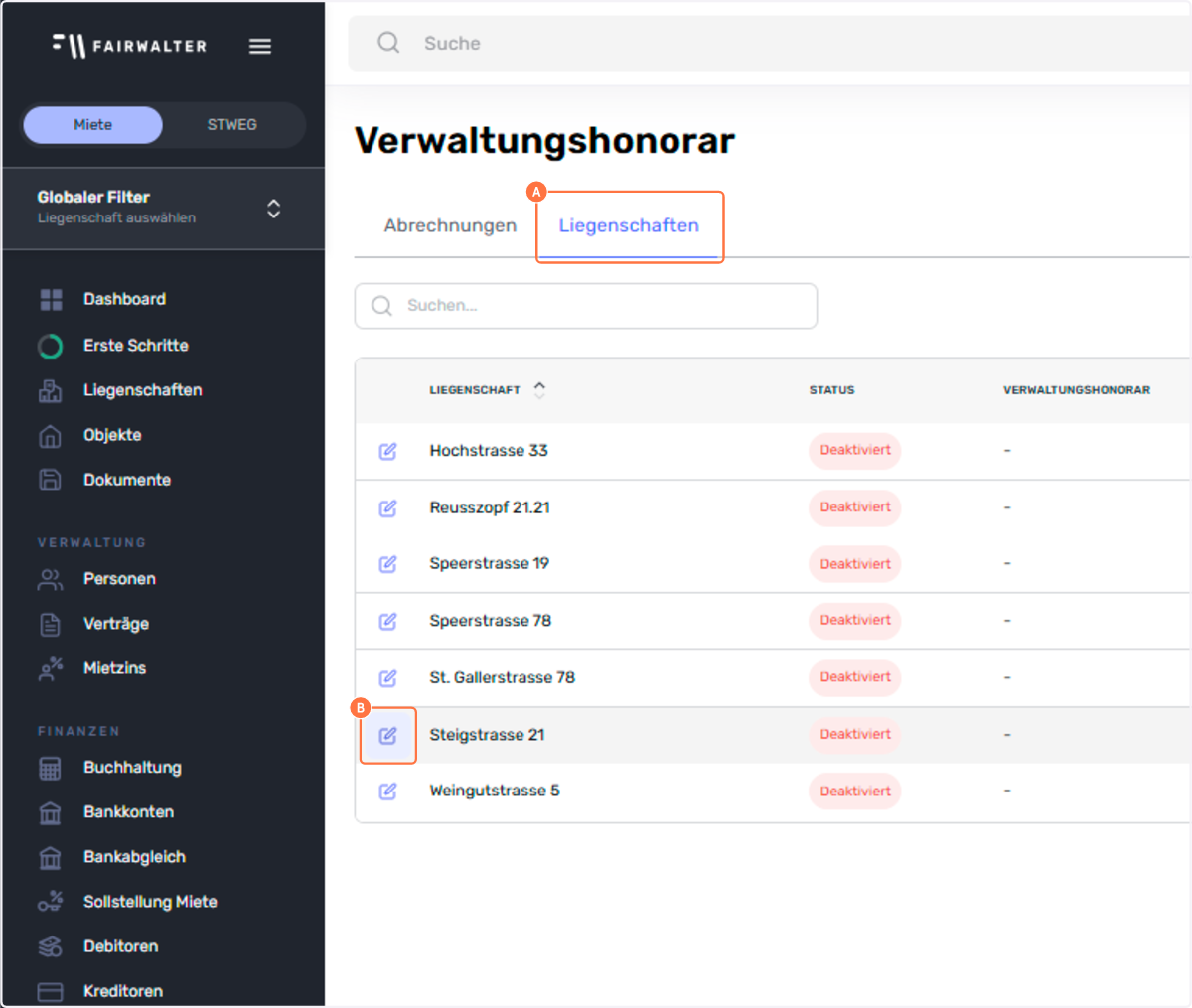Image resolution: width=1192 pixels, height=1008 pixels.
Task: Click edit icon next to Reusszopf 21.21
Action: [387, 508]
